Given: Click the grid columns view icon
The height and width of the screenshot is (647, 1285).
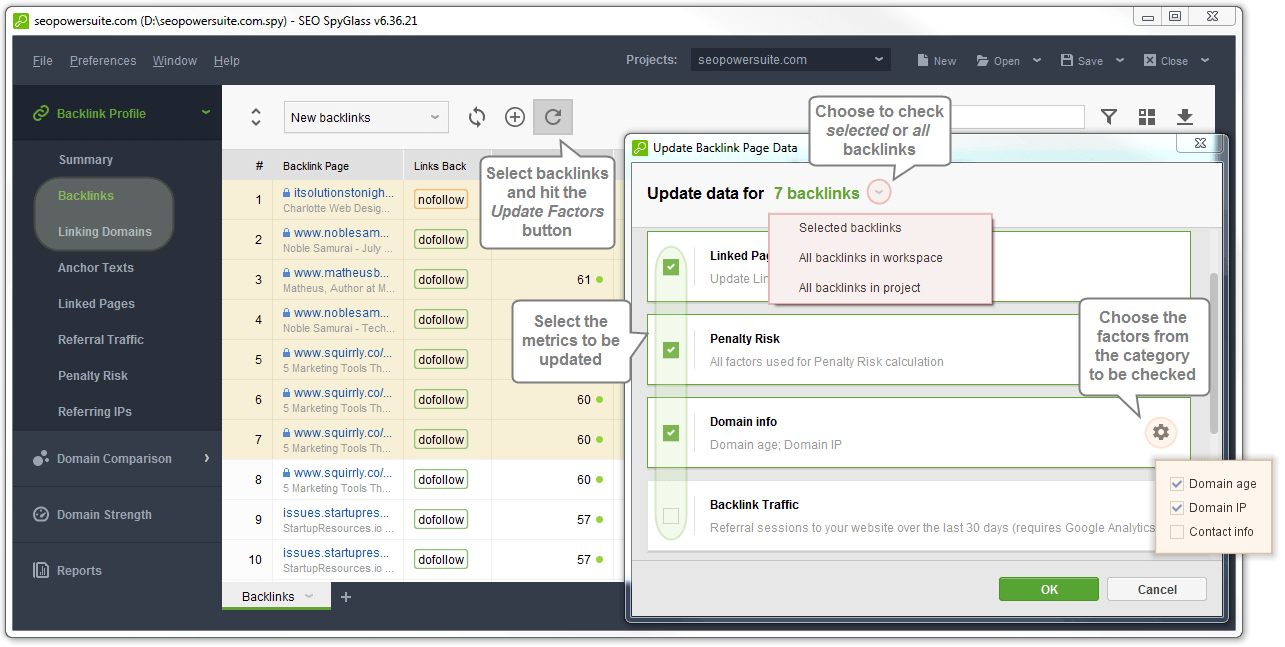Looking at the screenshot, I should point(1147,117).
